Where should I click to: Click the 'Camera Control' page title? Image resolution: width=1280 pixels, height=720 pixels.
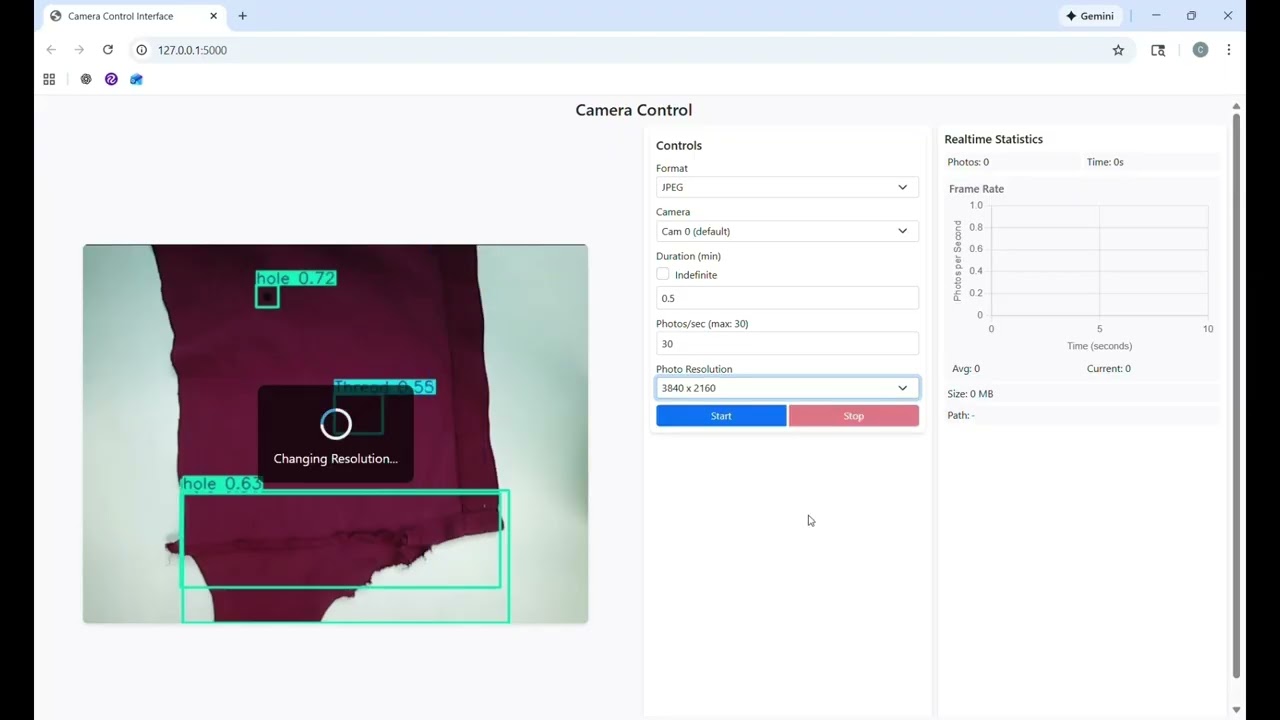634,110
